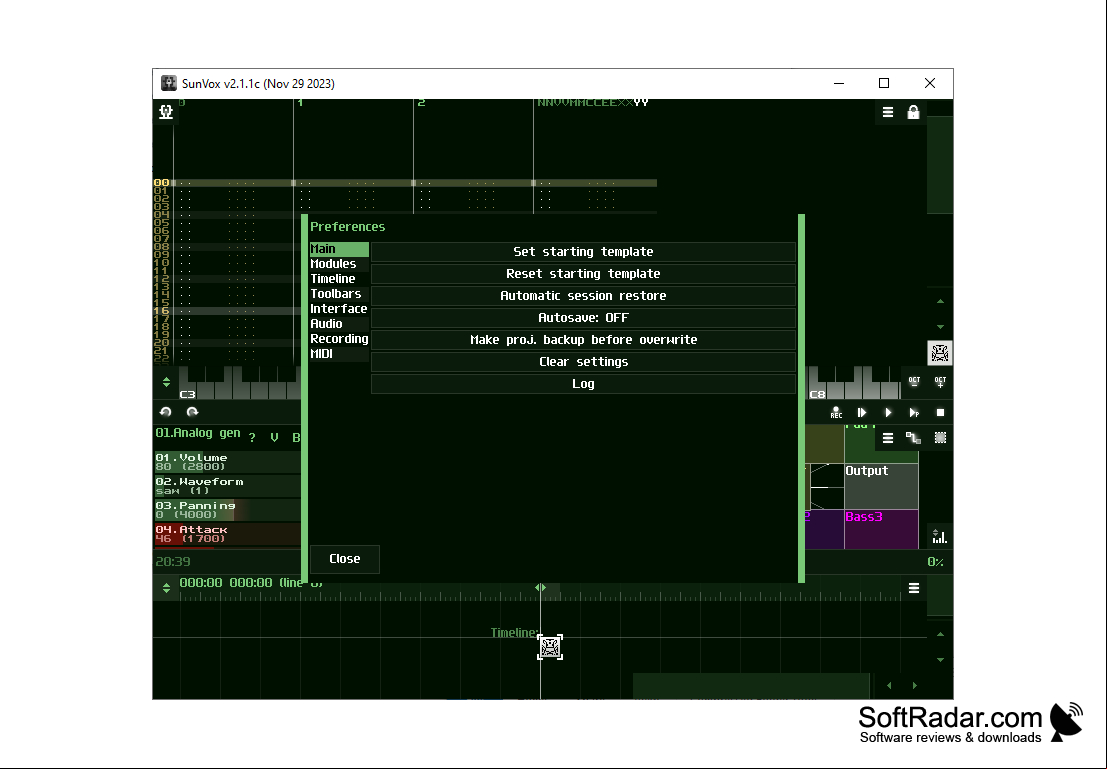The height and width of the screenshot is (769, 1107).
Task: Click the undo arrow icon
Action: click(x=166, y=412)
